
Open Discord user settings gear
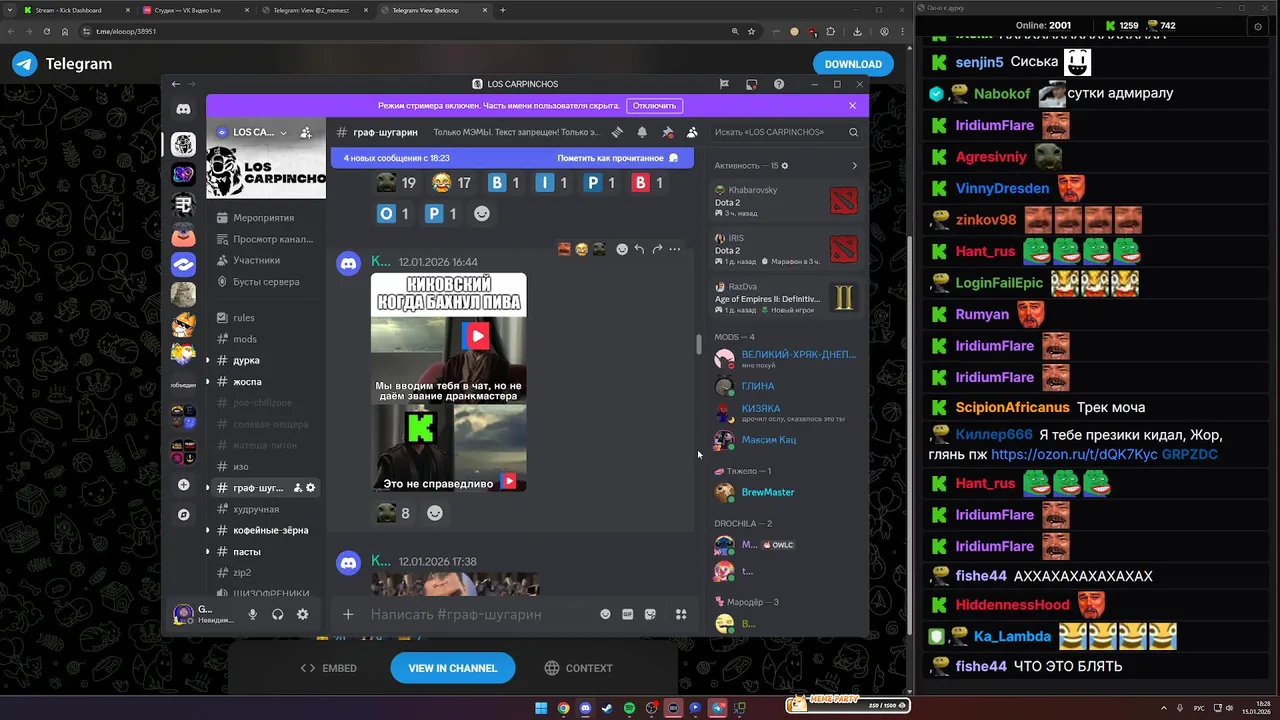[303, 615]
